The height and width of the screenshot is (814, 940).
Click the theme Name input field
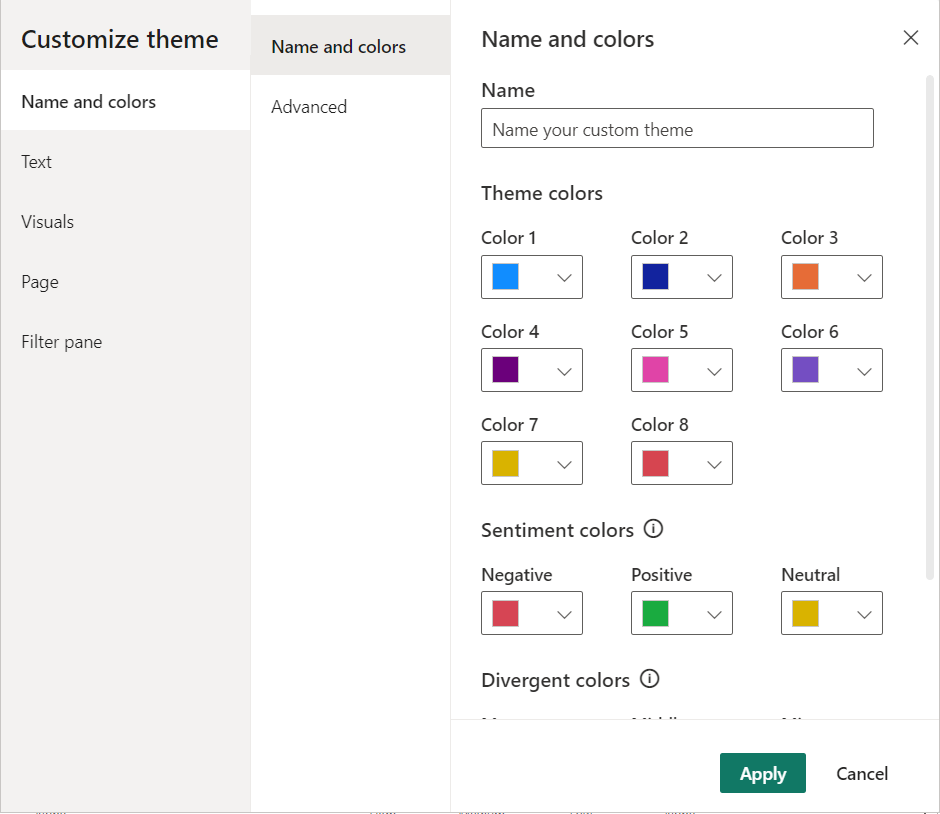point(677,129)
